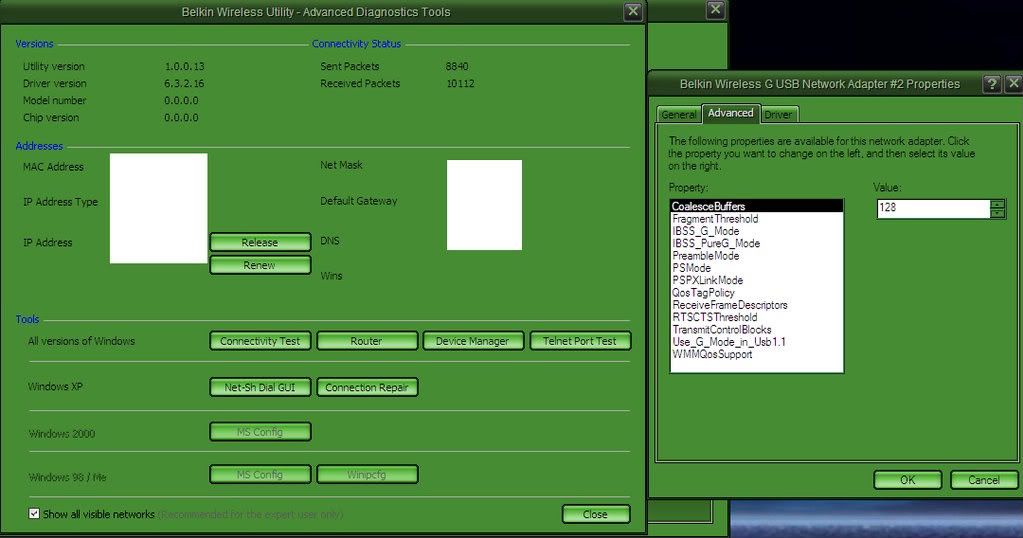Open Net-Sh Dial GUI

[x=260, y=387]
